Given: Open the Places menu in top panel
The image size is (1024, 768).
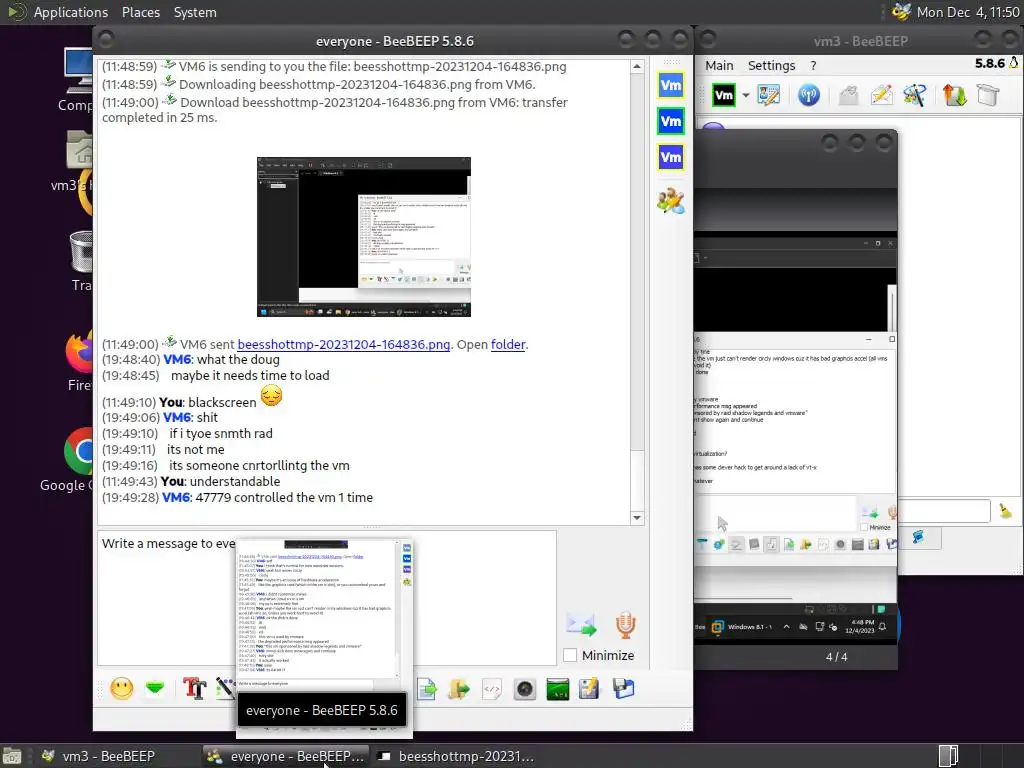Looking at the screenshot, I should pyautogui.click(x=140, y=12).
